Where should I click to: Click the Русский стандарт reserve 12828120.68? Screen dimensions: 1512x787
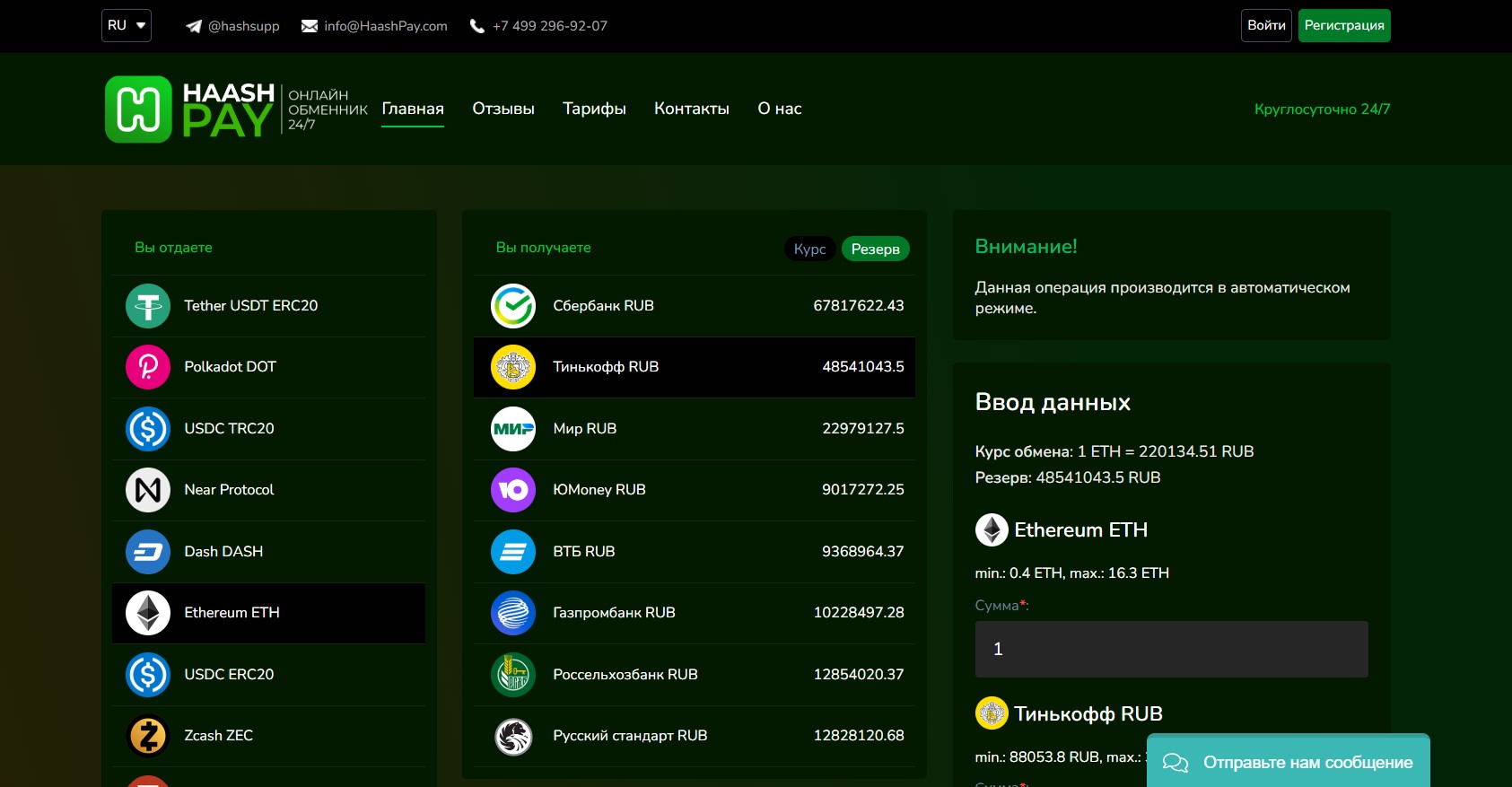859,736
